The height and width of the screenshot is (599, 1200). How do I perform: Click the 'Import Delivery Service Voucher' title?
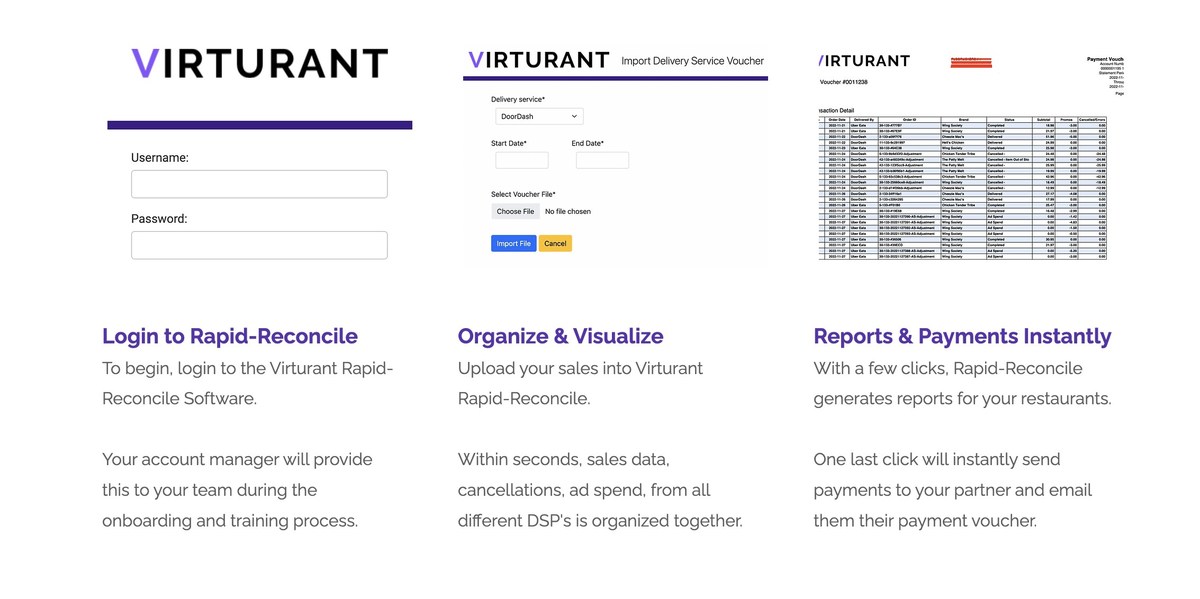pyautogui.click(x=693, y=61)
